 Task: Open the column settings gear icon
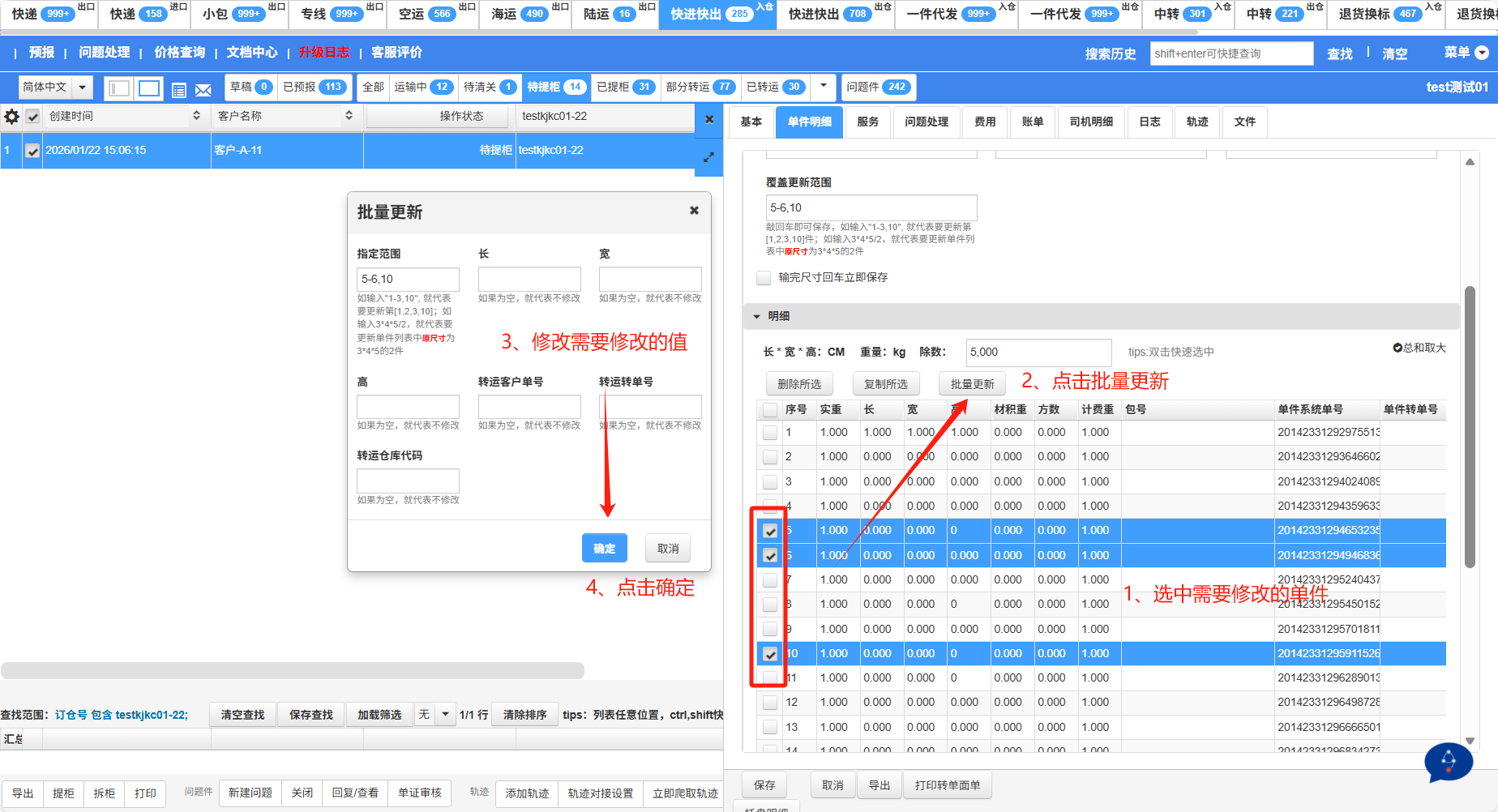11,117
